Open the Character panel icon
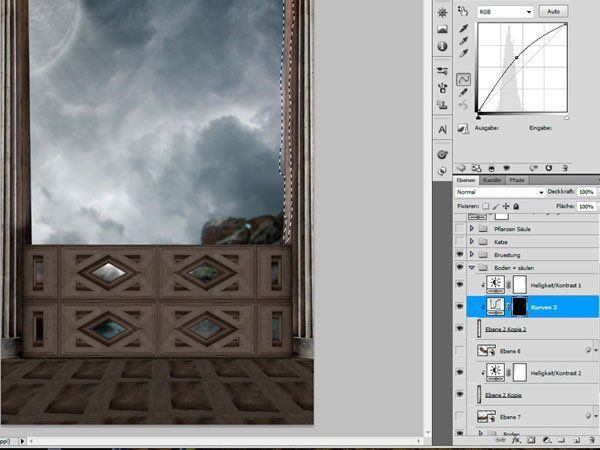The image size is (600, 450). 442,130
